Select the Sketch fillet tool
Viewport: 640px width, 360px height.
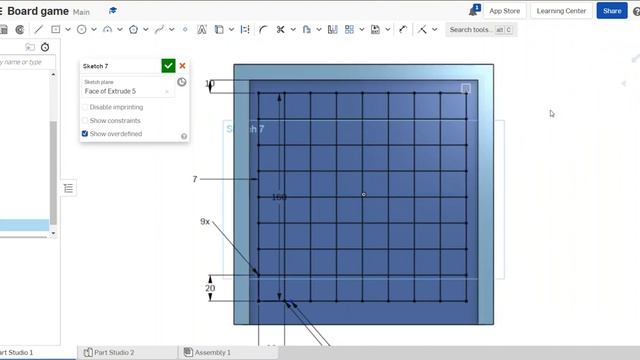(263, 29)
